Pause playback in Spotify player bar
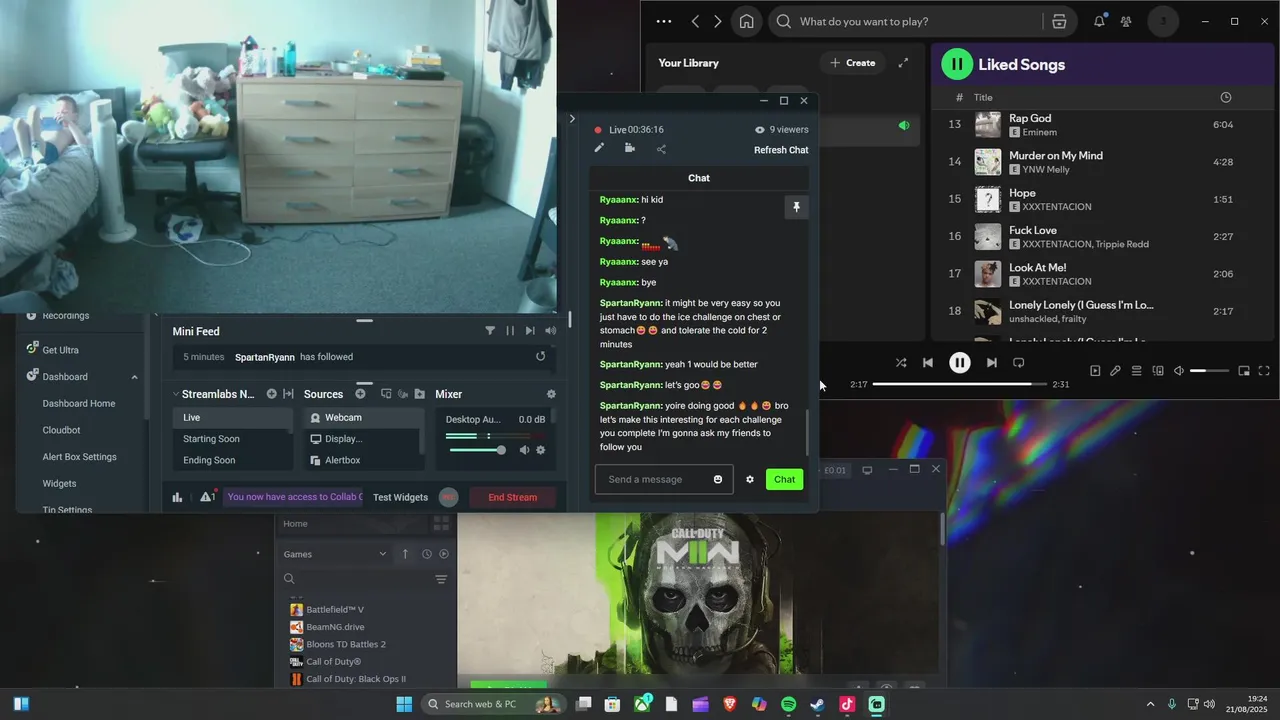This screenshot has height=720, width=1280. point(959,363)
